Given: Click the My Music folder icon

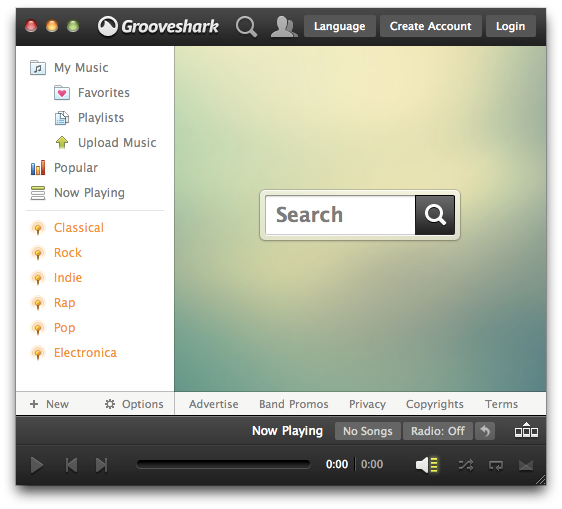Looking at the screenshot, I should (x=38, y=67).
